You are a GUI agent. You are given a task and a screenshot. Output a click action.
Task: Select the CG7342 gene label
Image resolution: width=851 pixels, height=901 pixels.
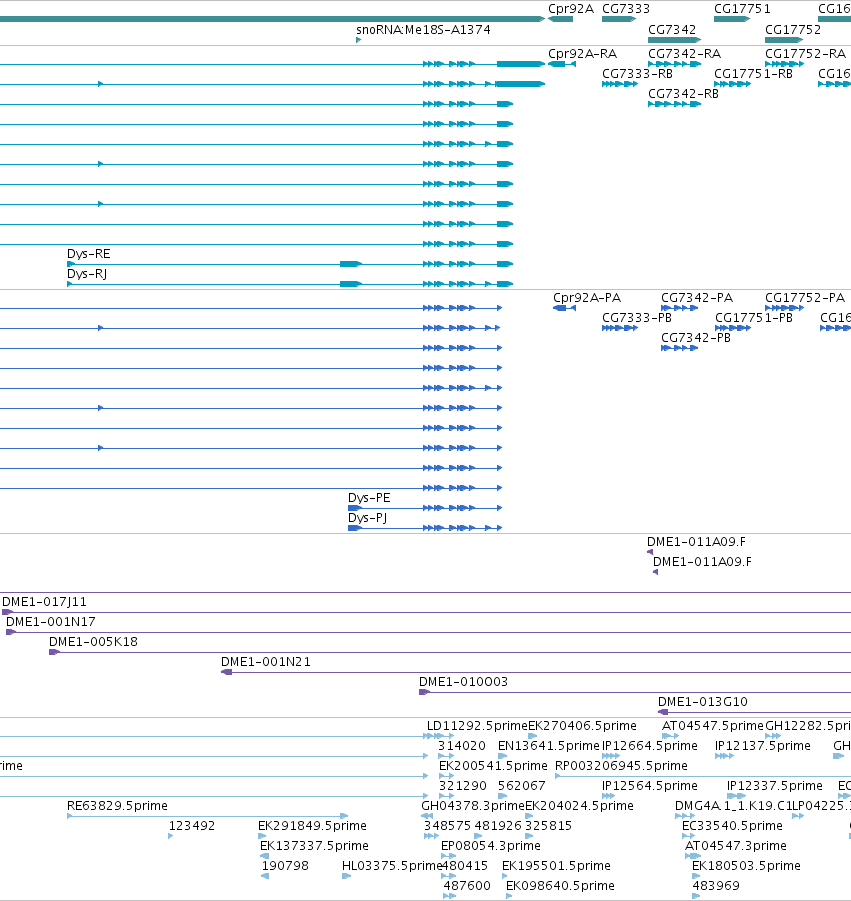(672, 29)
